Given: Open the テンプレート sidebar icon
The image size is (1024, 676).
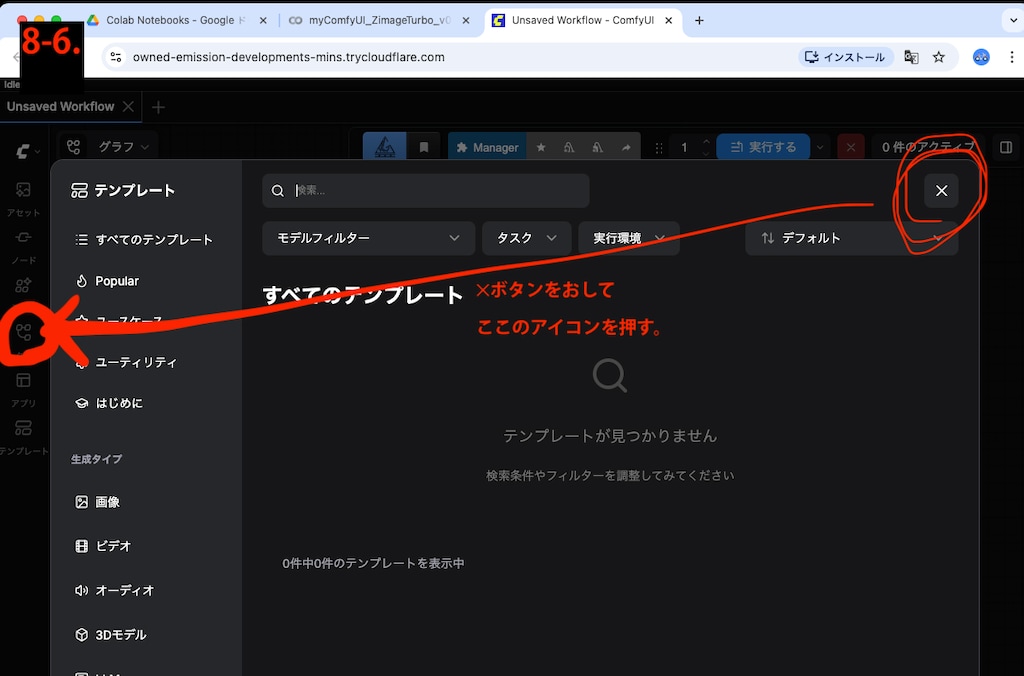Looking at the screenshot, I should point(22,427).
